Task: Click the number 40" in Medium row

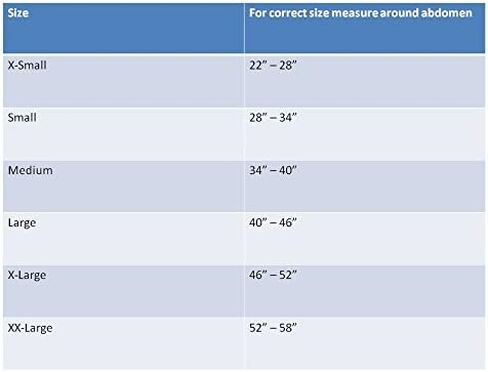Action: point(288,170)
